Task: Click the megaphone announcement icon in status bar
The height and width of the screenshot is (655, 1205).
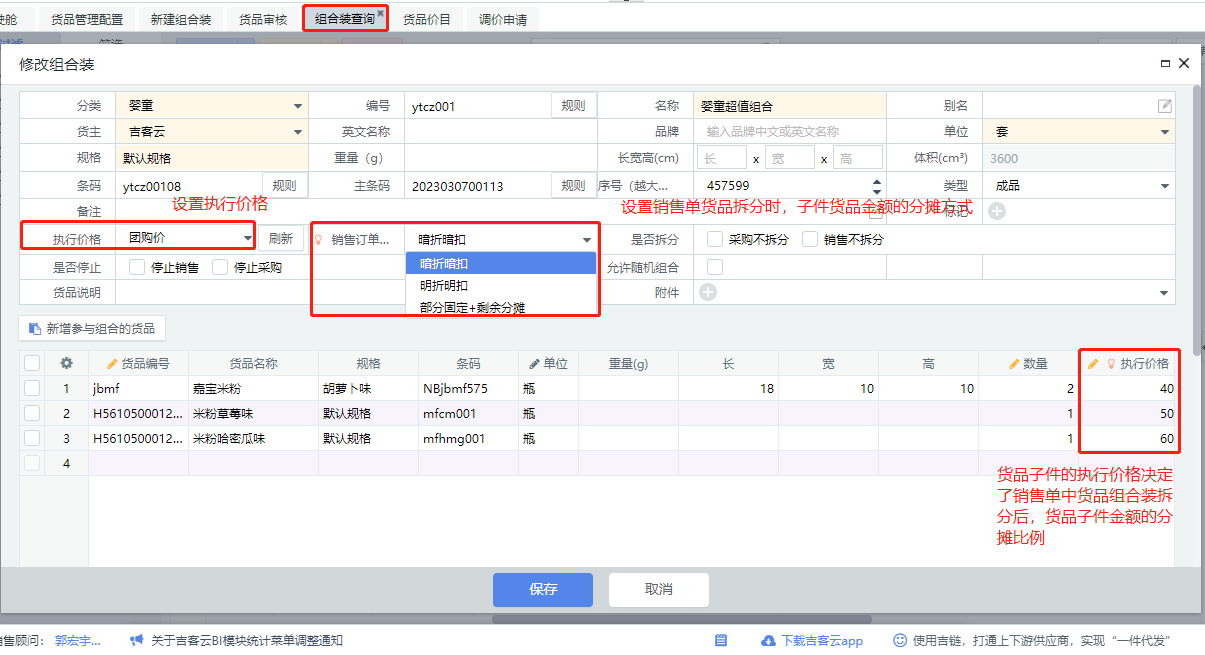Action: click(136, 640)
